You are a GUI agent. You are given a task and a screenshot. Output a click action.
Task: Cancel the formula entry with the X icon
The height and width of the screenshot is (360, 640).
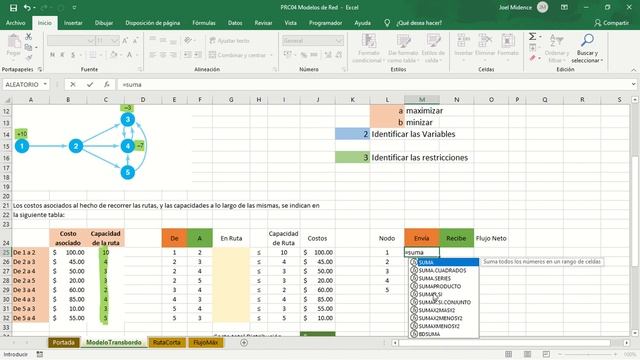point(73,84)
